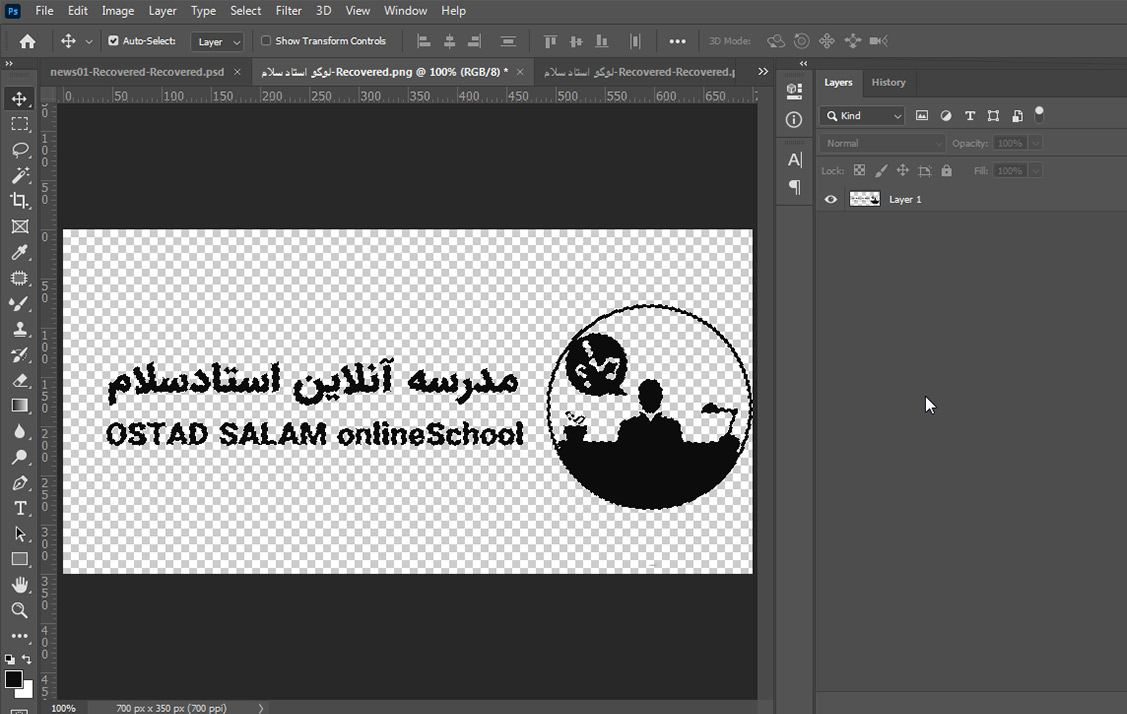Open the Auto-Select Layer dropdown
This screenshot has width=1127, height=714.
217,42
